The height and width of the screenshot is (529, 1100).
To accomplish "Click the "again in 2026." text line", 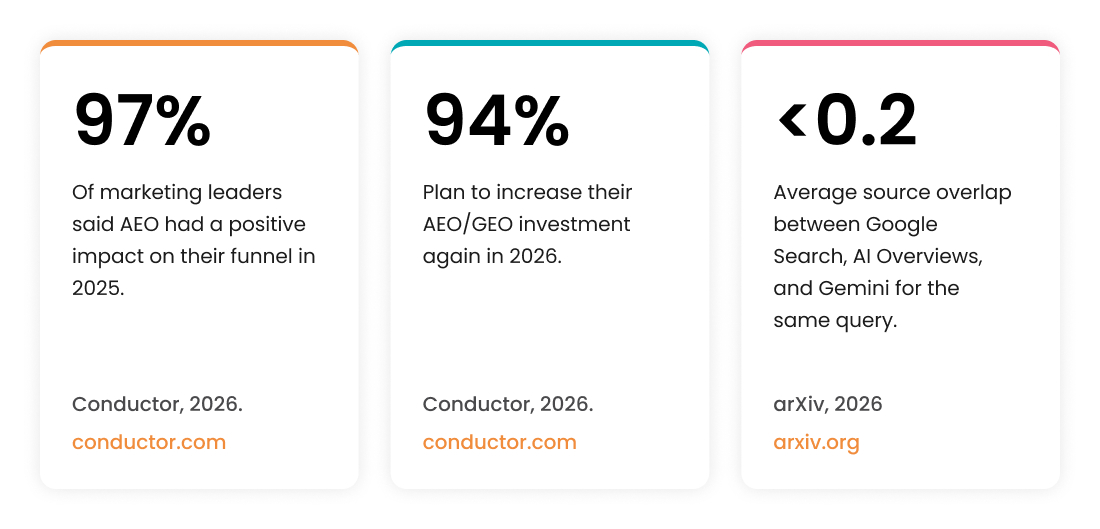I will coord(492,256).
